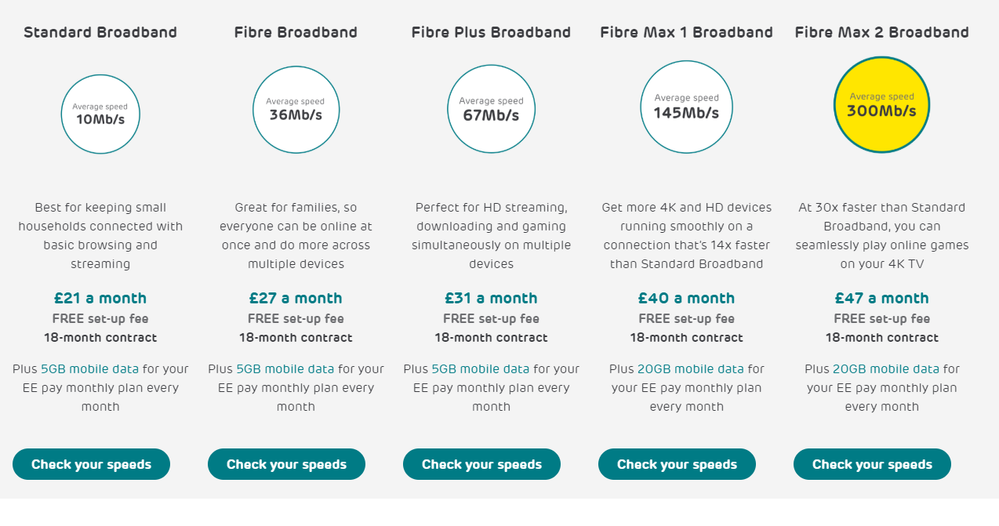
Task: Check your speeds for Fibre Broadband
Action: tap(287, 464)
